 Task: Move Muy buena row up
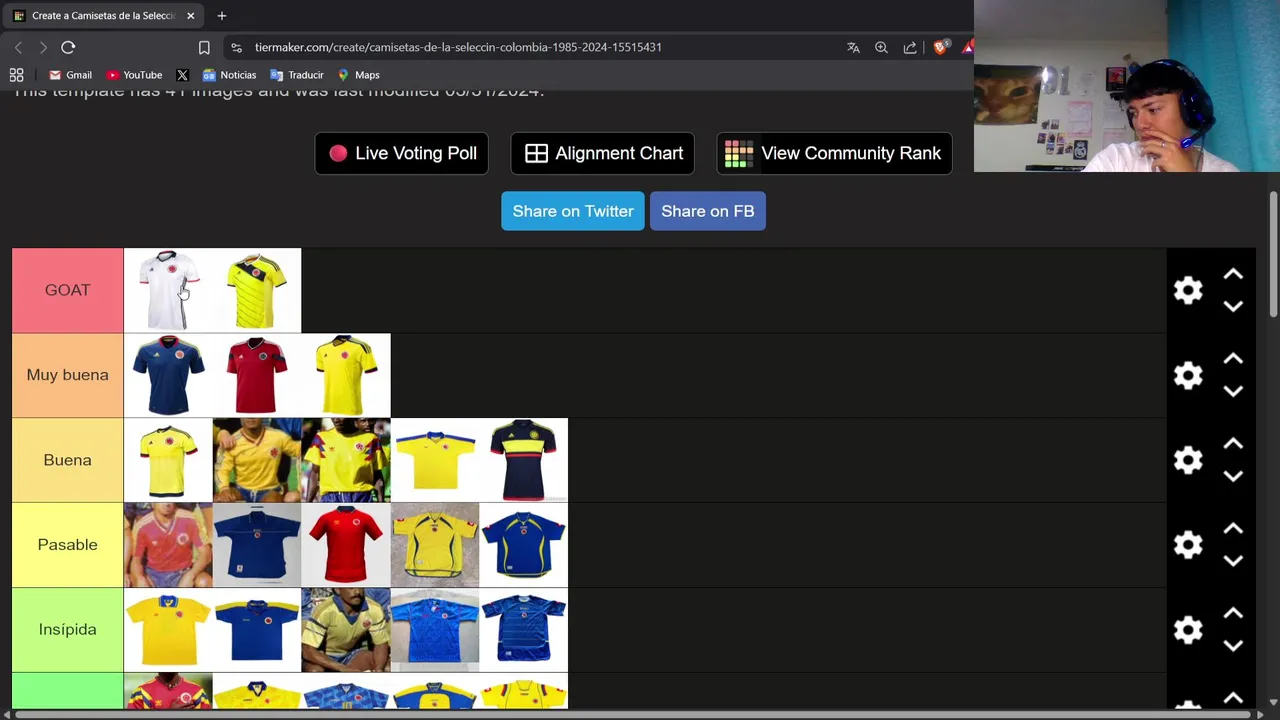[x=1233, y=359]
